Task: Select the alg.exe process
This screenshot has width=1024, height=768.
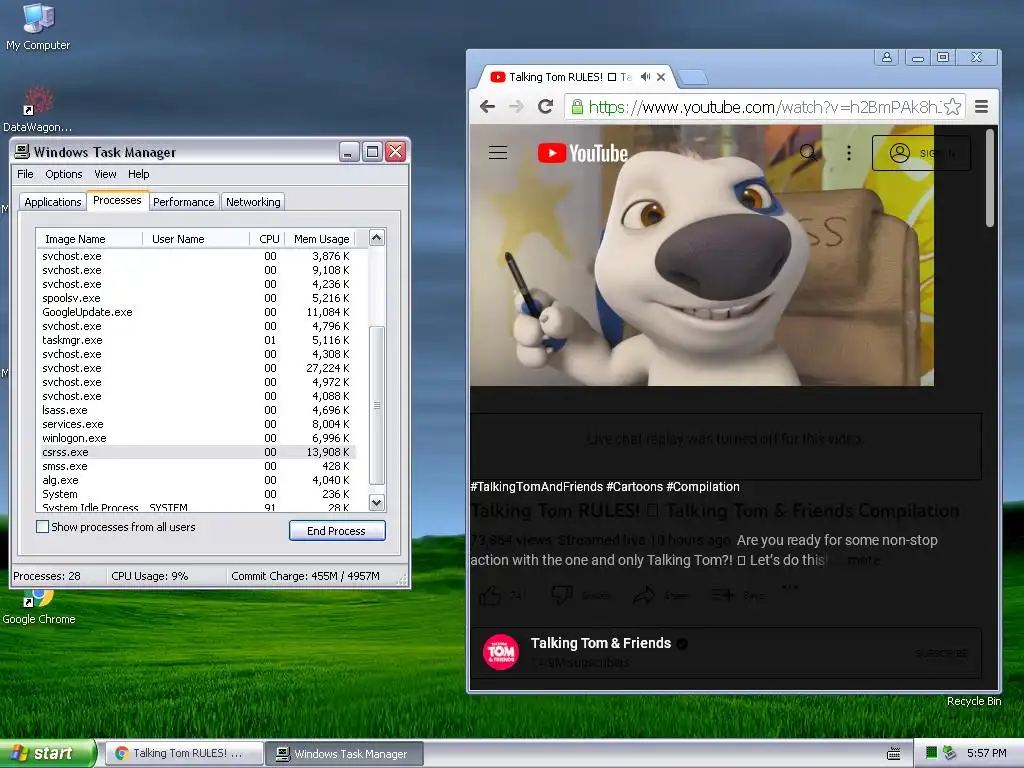Action: 196,480
